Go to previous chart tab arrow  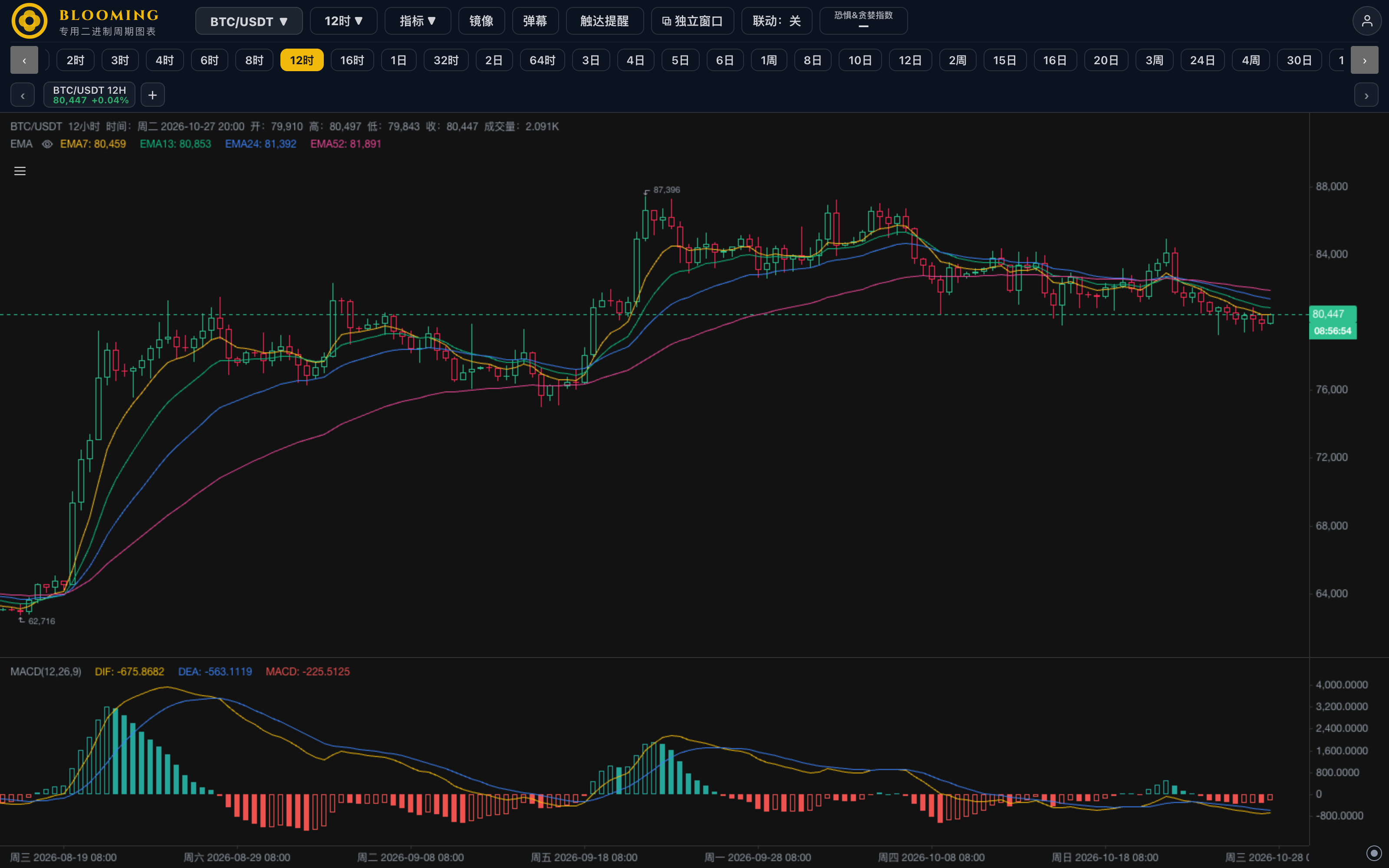(x=23, y=95)
